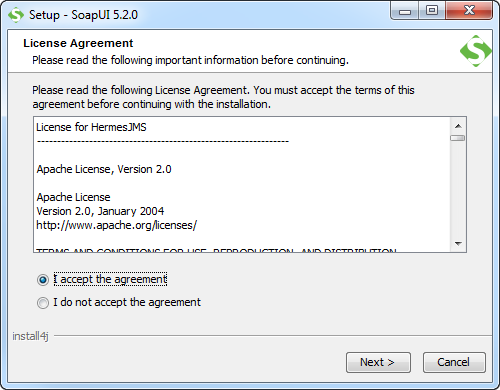Click the license scrollbar up arrow

click(x=458, y=126)
